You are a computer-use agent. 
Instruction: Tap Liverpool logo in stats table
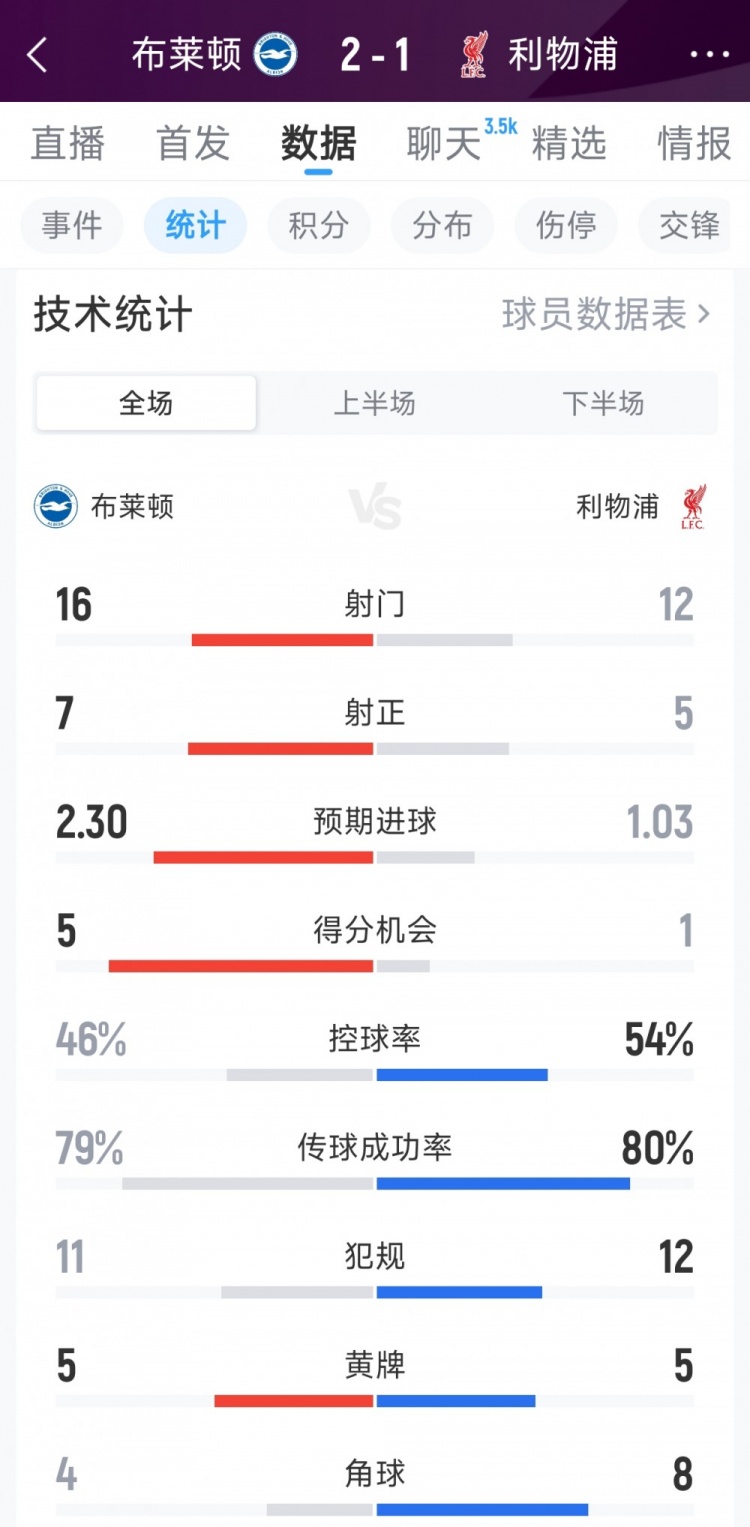[692, 507]
